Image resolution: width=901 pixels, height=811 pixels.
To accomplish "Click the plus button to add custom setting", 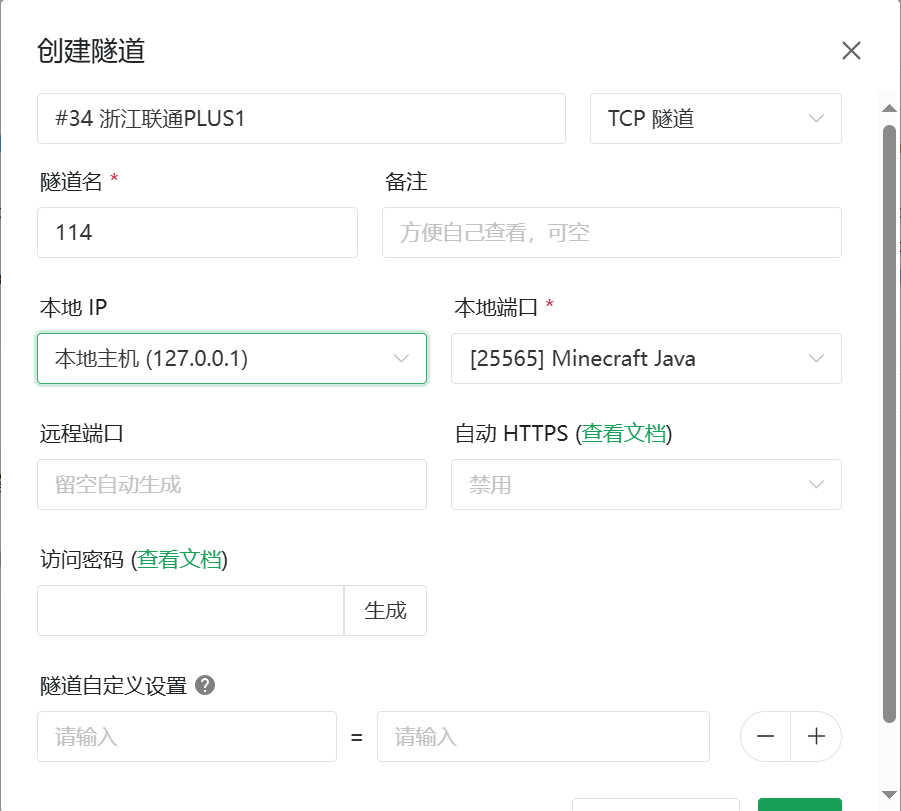I will [816, 737].
